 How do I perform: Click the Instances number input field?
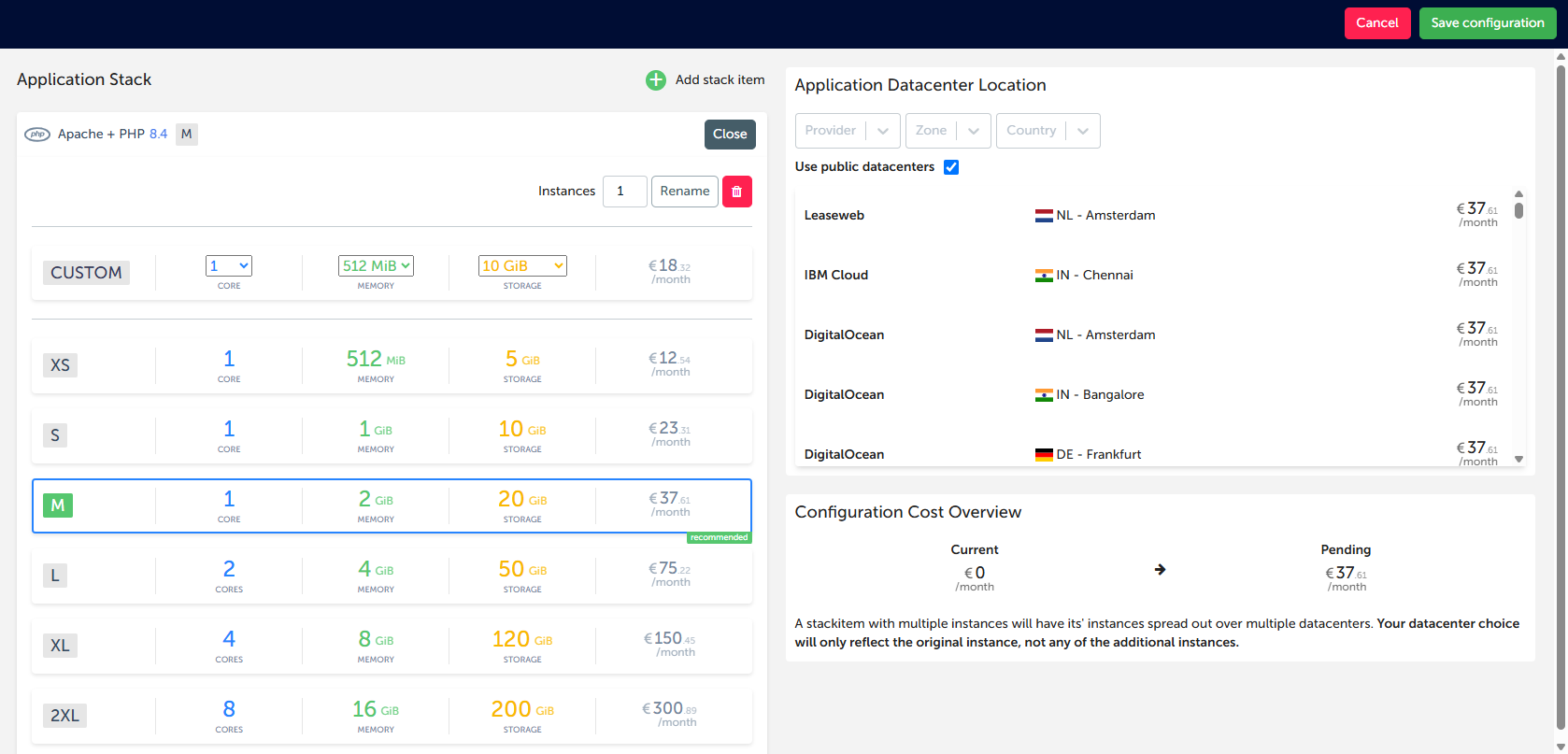coord(624,192)
